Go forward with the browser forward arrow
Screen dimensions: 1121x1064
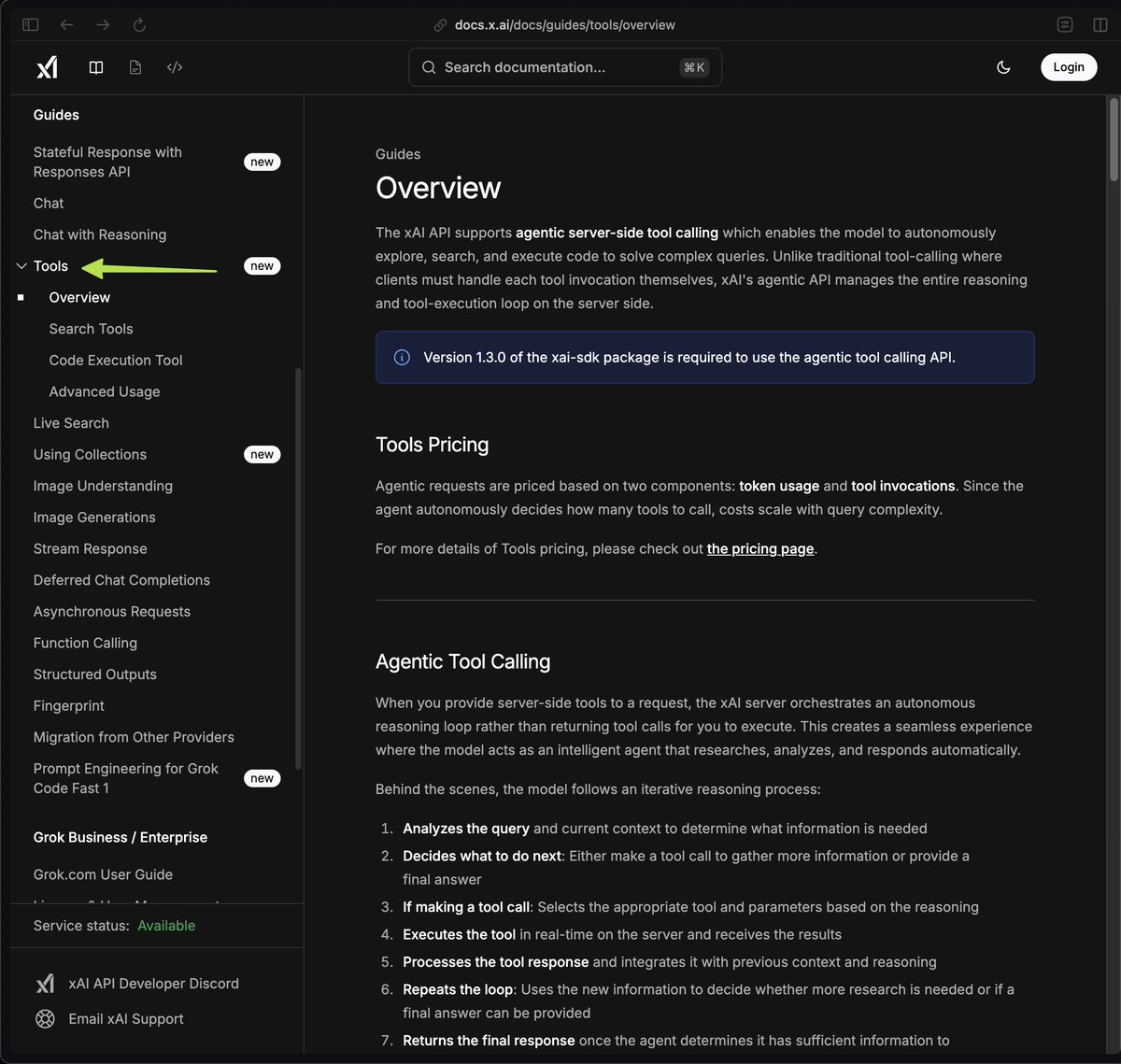pyautogui.click(x=103, y=25)
